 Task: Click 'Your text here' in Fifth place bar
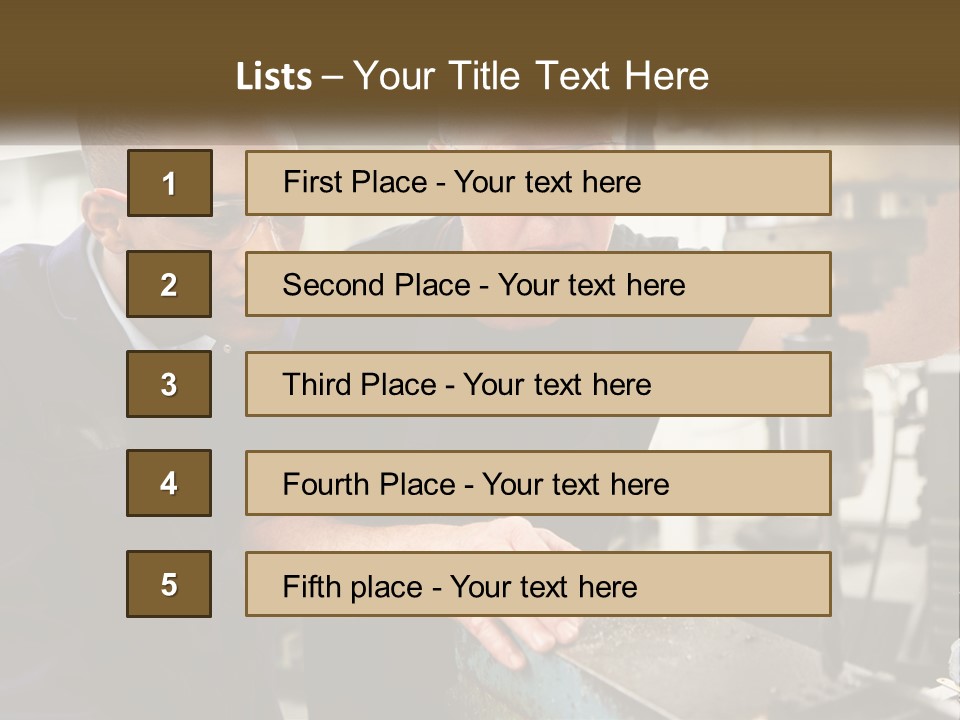(544, 587)
